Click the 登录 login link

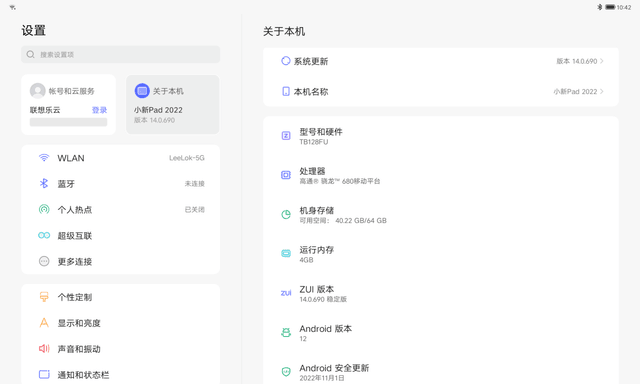99,110
